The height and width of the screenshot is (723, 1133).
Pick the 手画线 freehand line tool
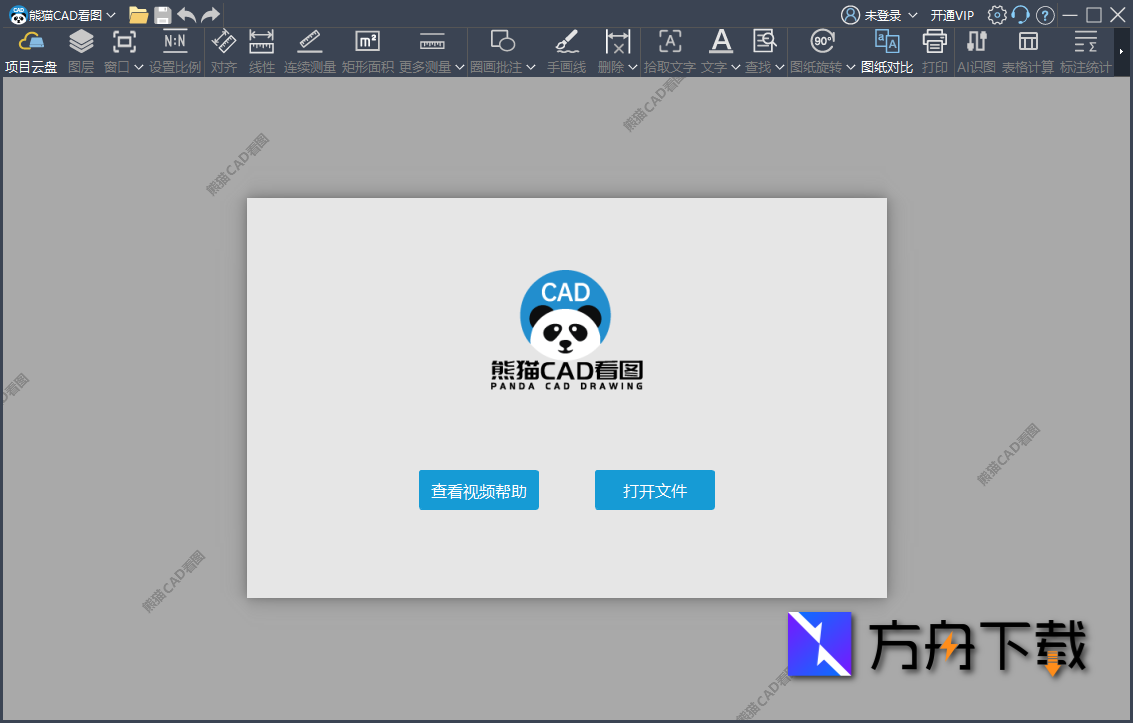[566, 50]
